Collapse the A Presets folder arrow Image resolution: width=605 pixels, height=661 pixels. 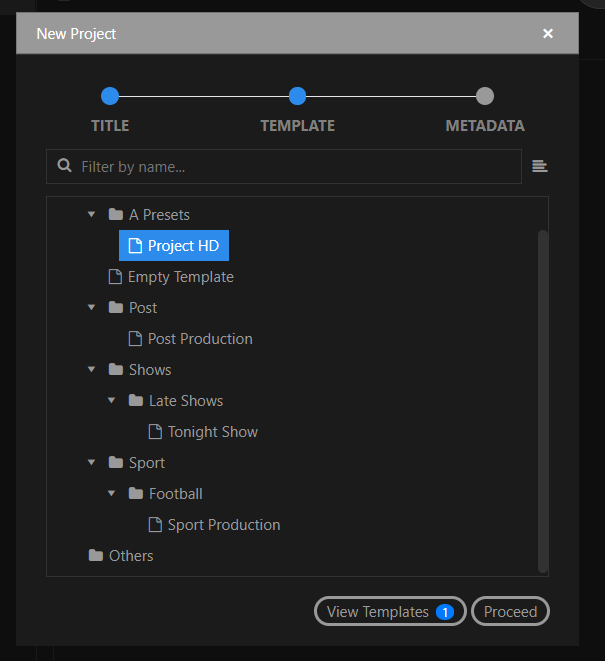pyautogui.click(x=91, y=215)
